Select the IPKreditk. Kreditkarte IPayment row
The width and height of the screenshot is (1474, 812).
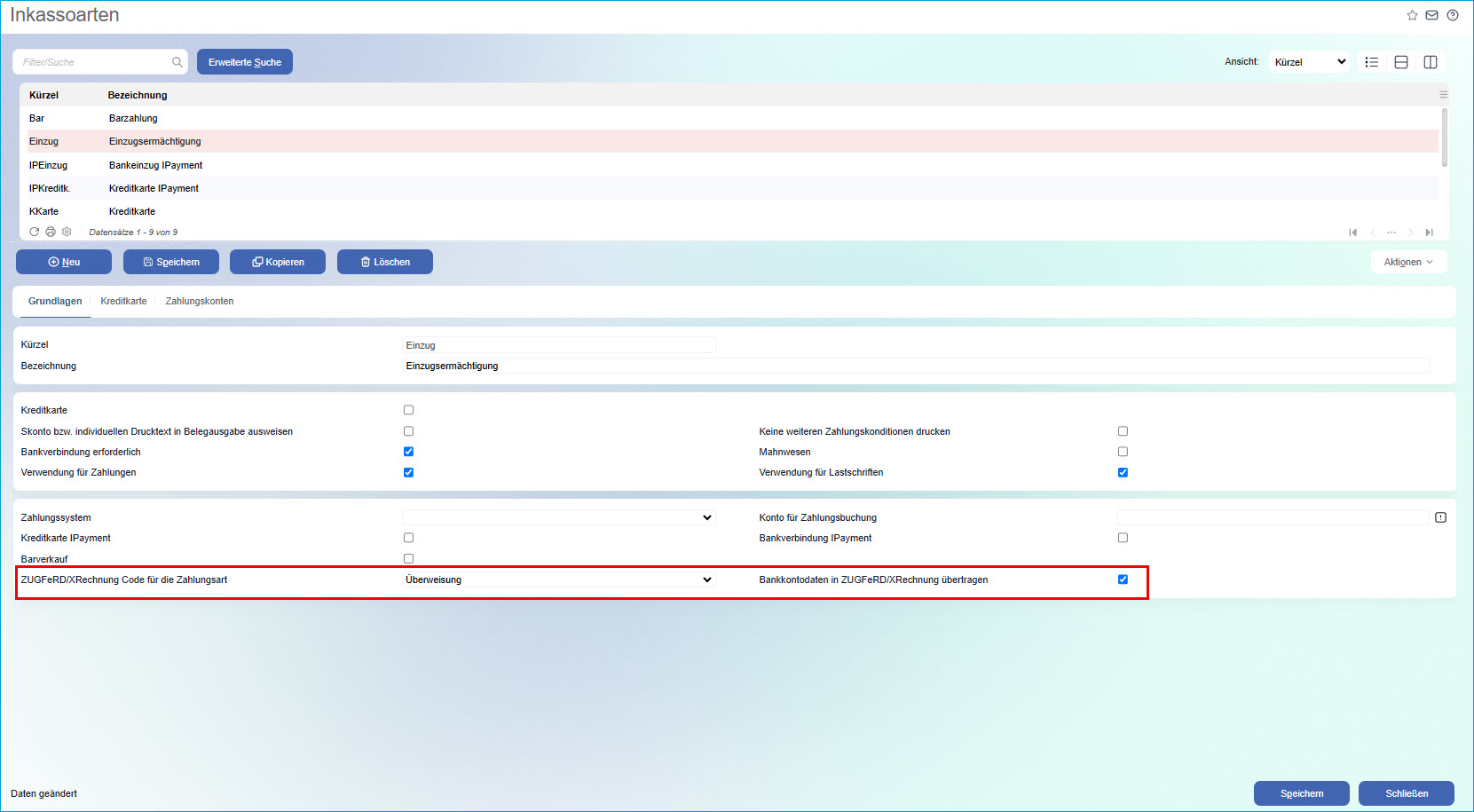tap(733, 188)
